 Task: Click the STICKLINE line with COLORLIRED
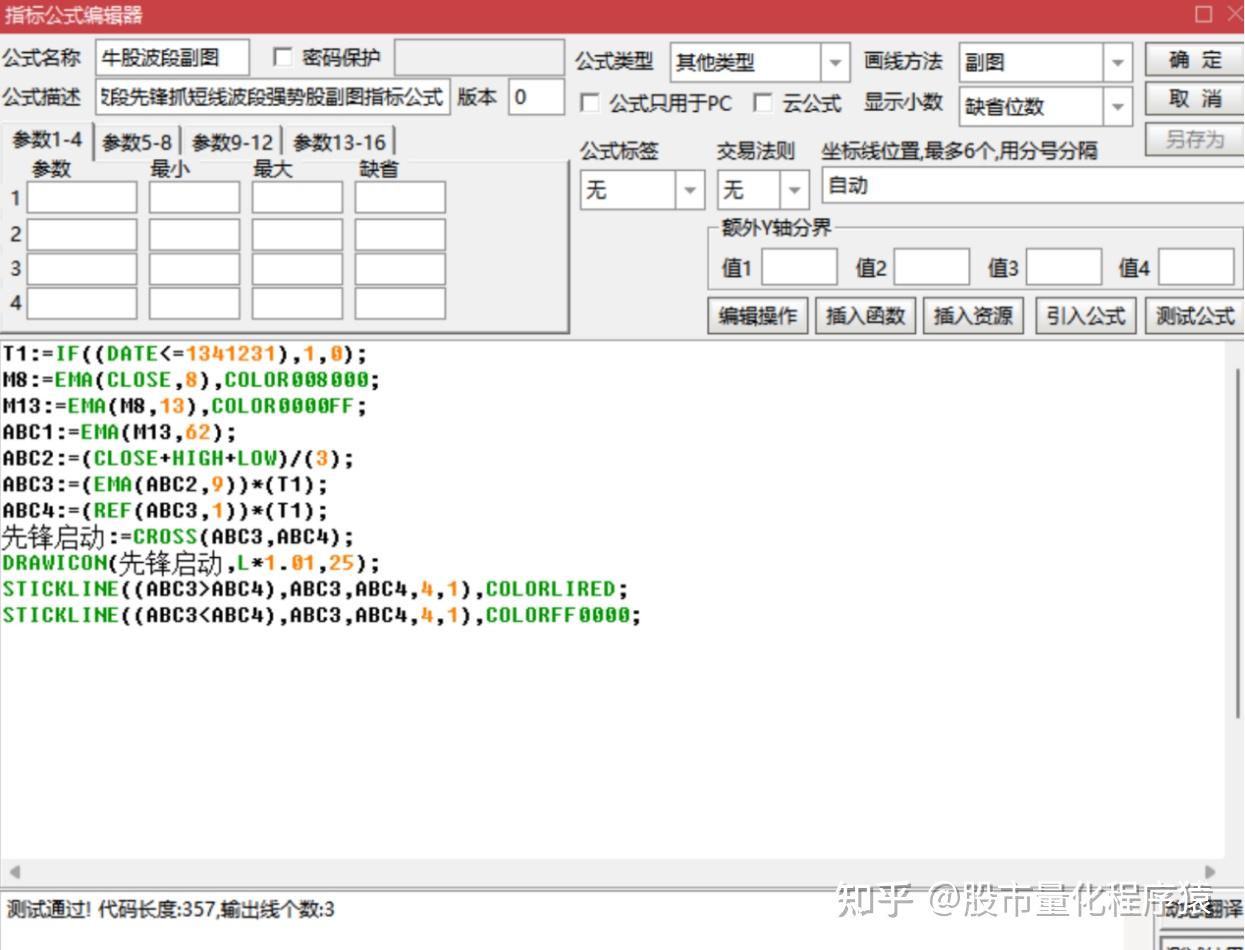pos(315,589)
